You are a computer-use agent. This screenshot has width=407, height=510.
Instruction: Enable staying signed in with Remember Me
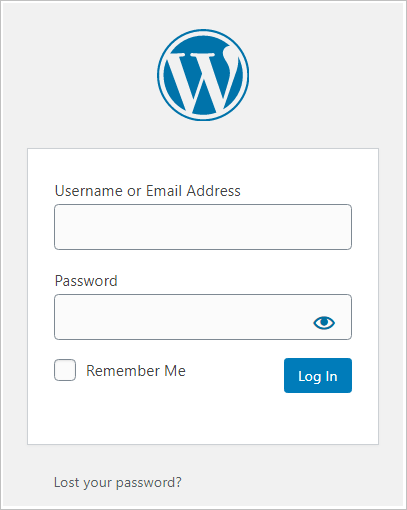[65, 370]
